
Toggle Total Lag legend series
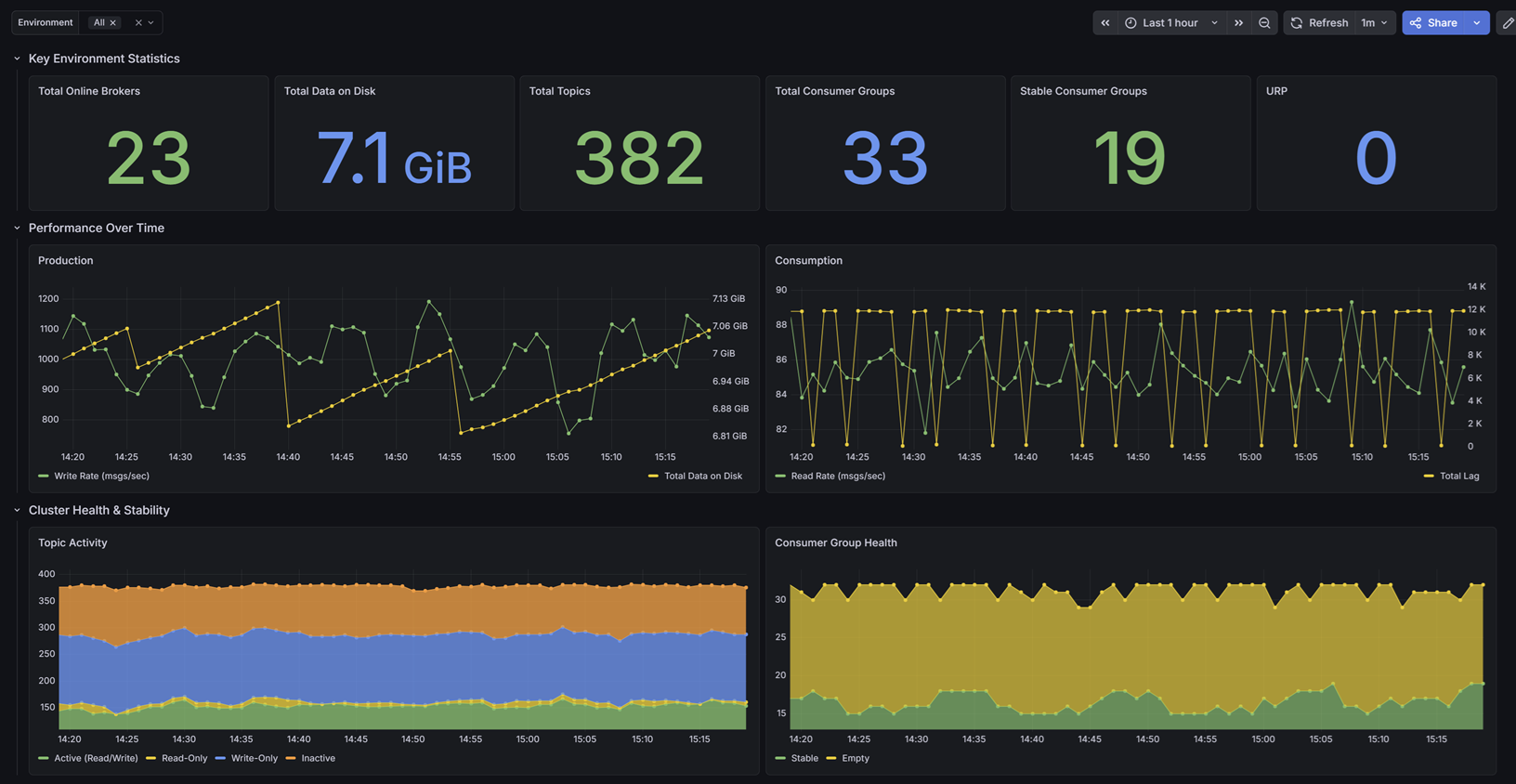(x=1452, y=476)
